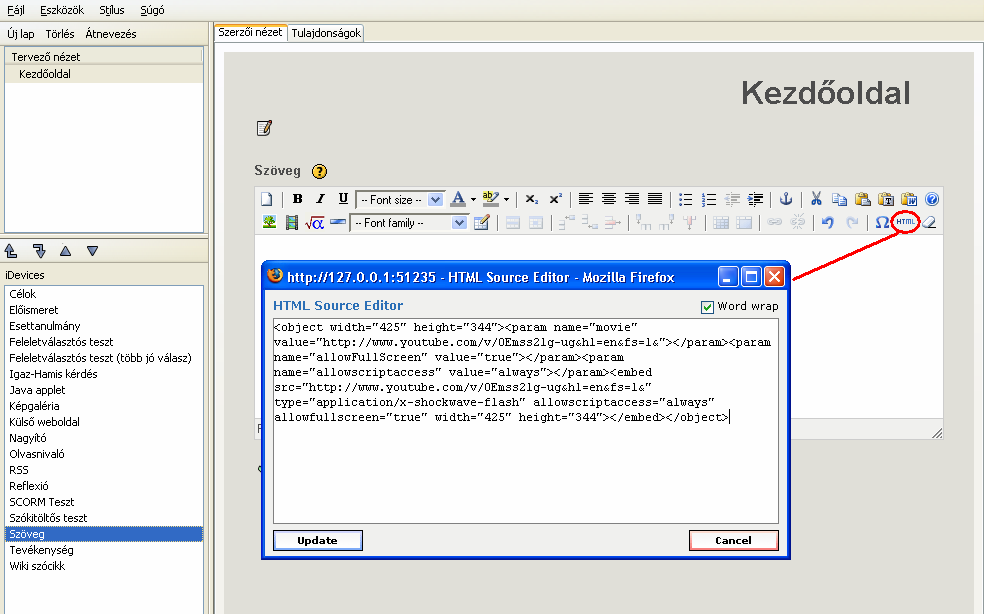Paste from clipboard icon

[x=862, y=199]
